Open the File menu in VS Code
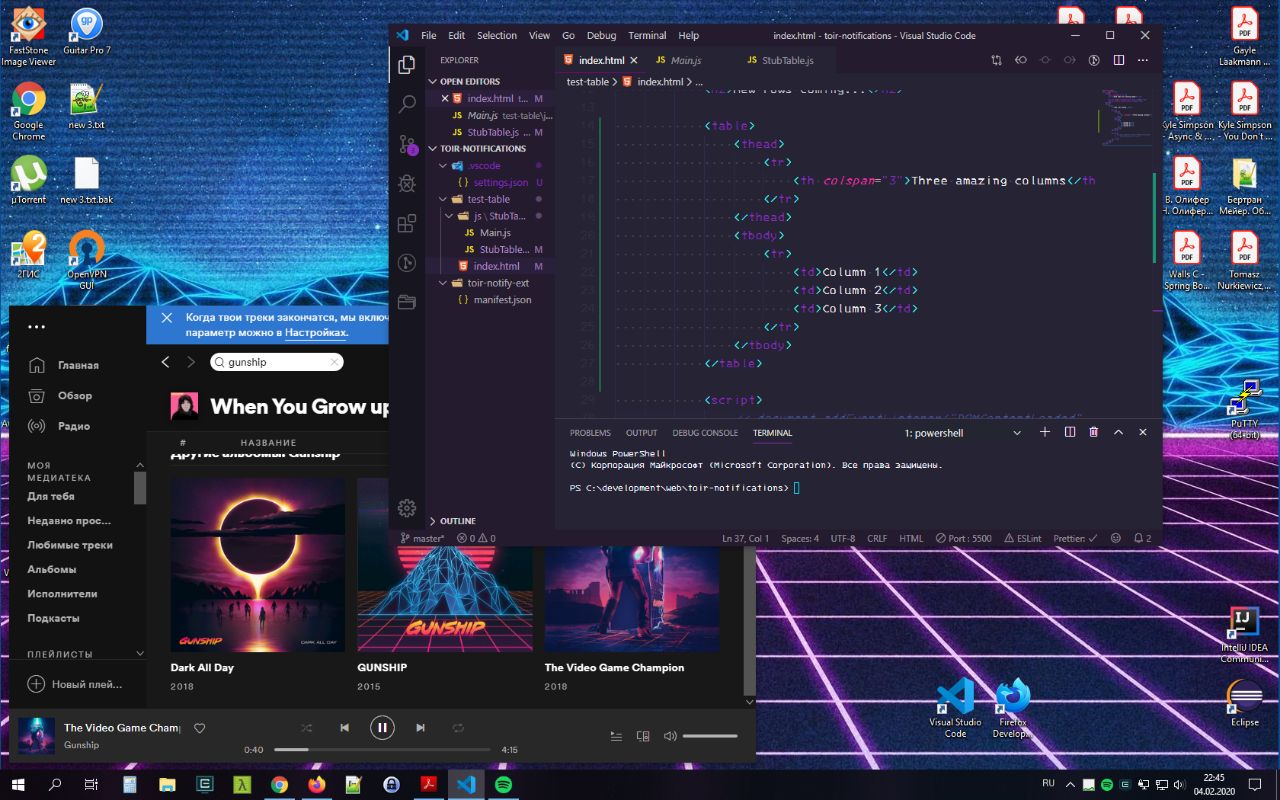Viewport: 1280px width, 800px height. point(428,35)
